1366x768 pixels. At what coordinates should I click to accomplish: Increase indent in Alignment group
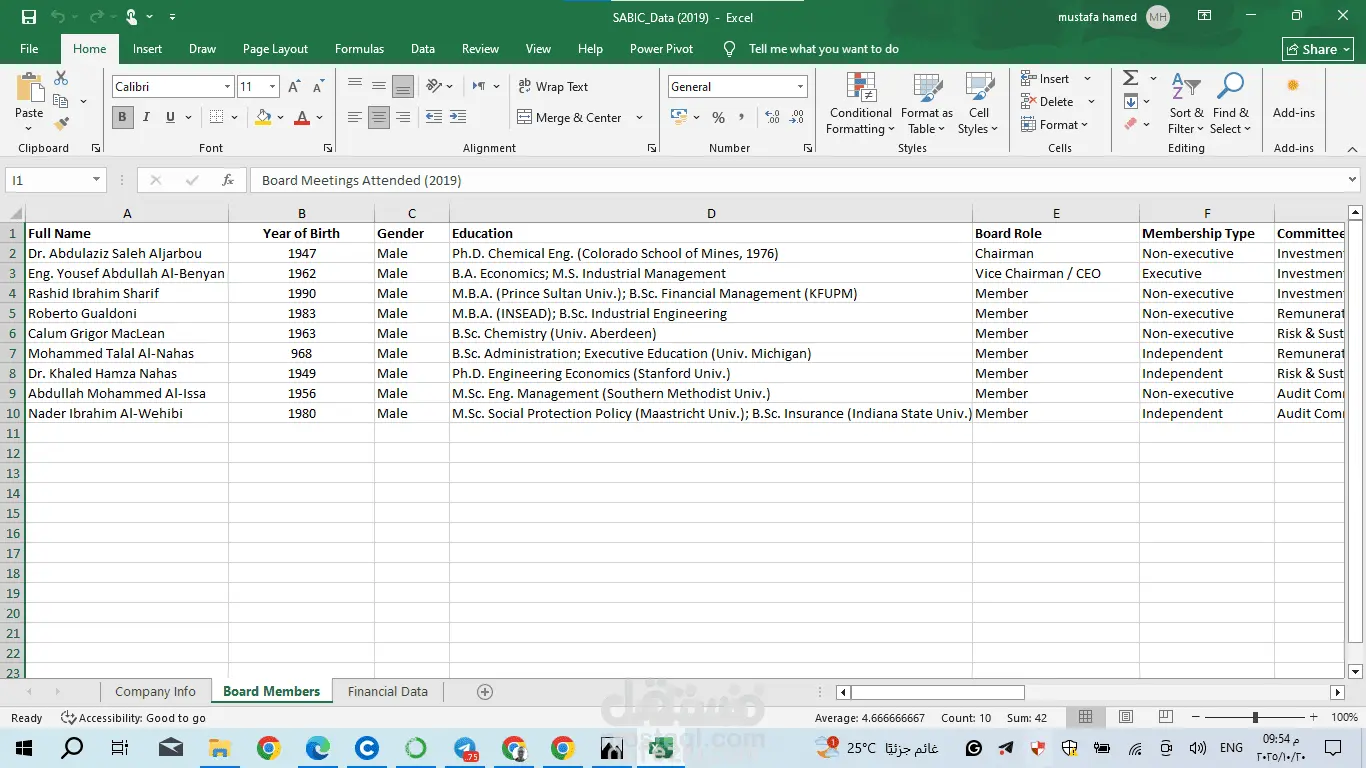click(458, 118)
